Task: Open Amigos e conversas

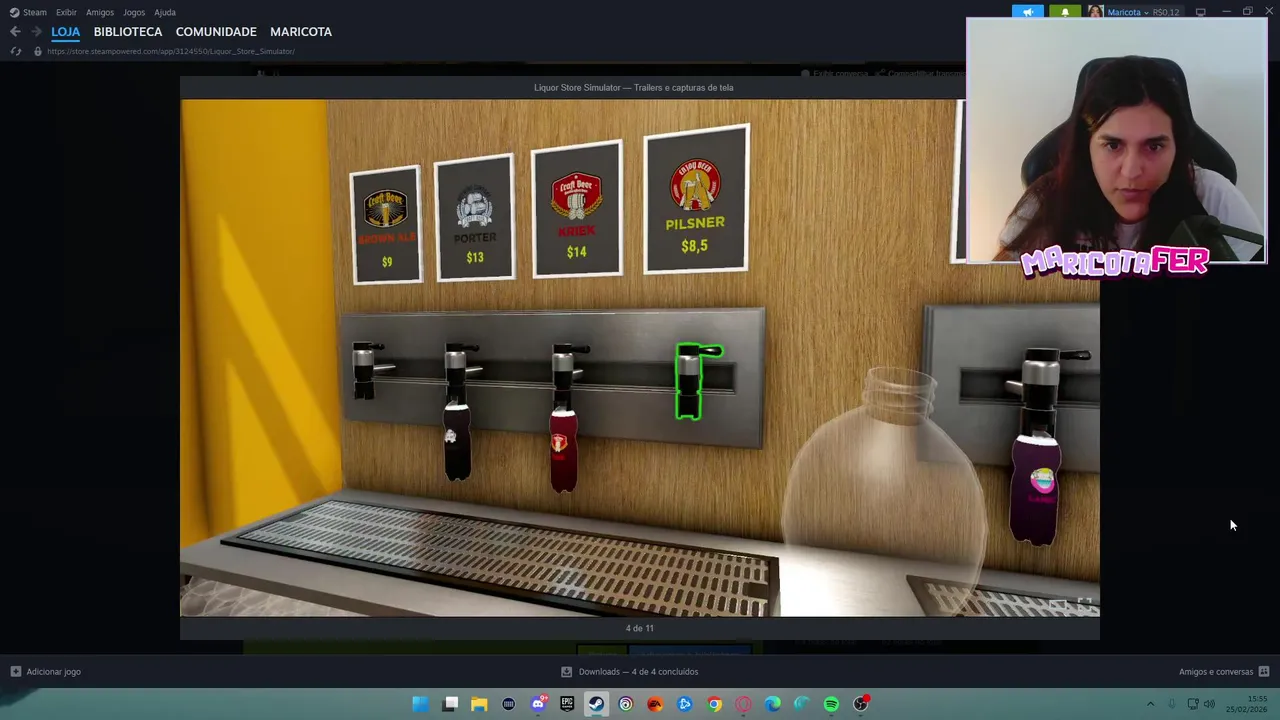Action: pos(1216,672)
